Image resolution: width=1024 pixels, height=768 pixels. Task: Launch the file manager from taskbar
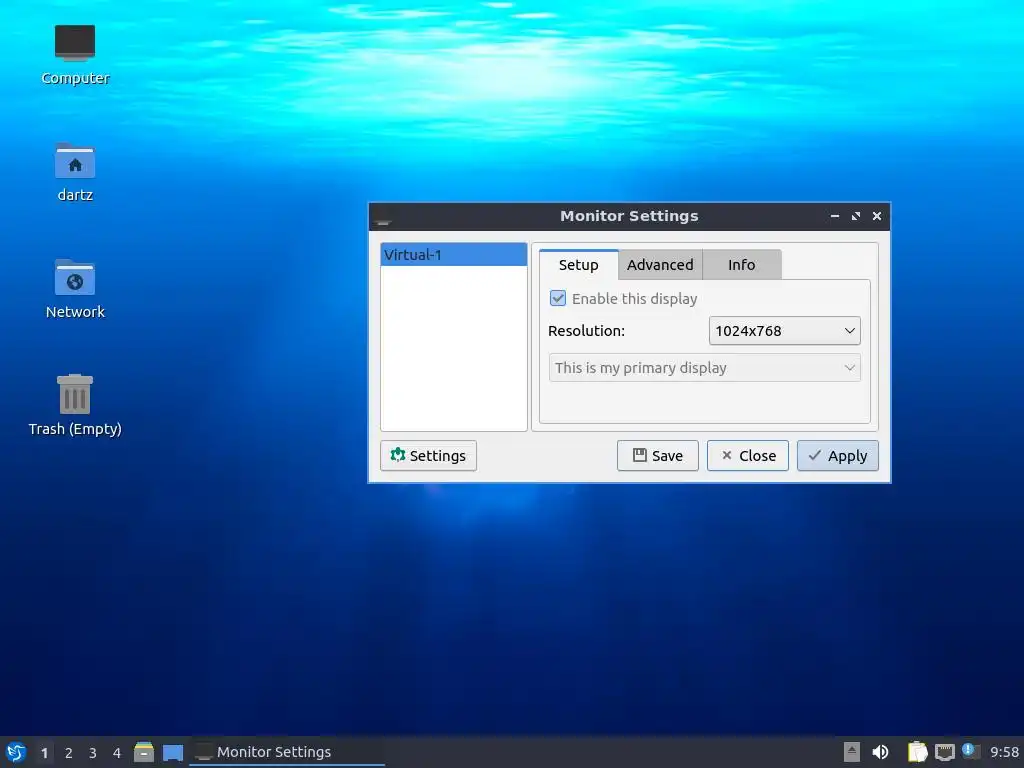click(144, 752)
